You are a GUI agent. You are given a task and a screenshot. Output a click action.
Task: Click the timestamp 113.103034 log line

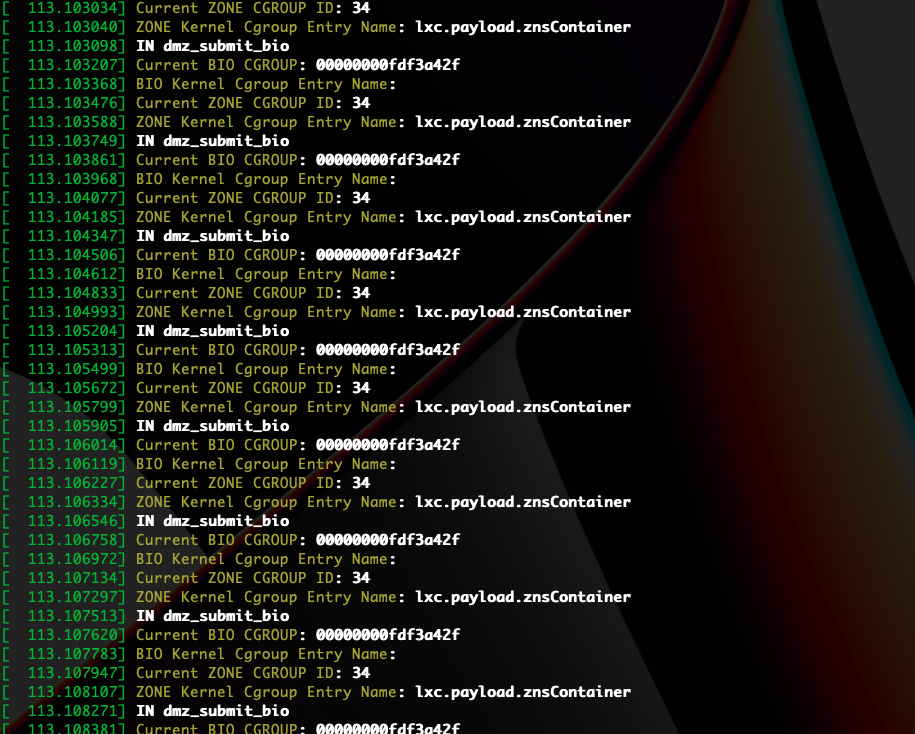tap(186, 8)
